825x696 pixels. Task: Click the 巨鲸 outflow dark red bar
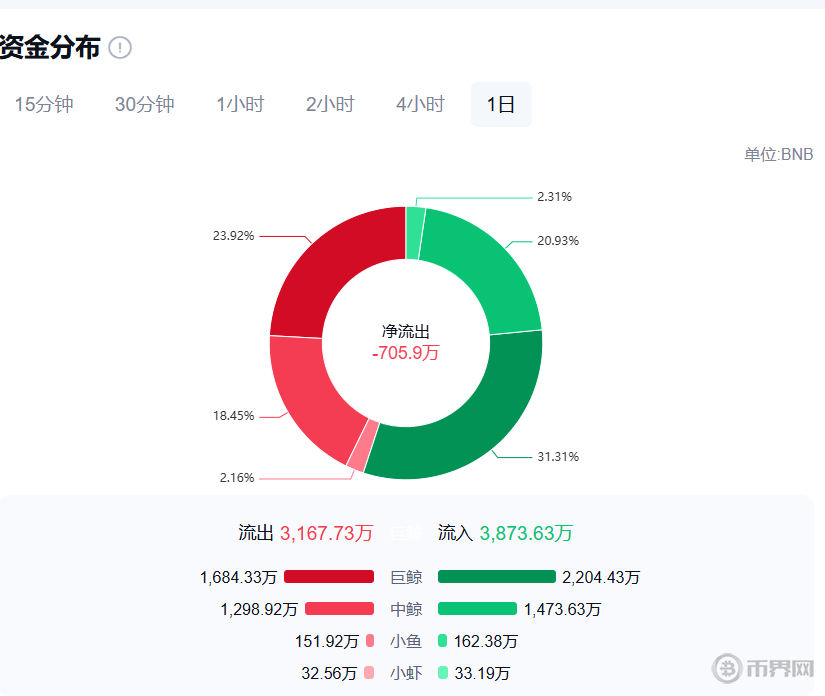(329, 577)
